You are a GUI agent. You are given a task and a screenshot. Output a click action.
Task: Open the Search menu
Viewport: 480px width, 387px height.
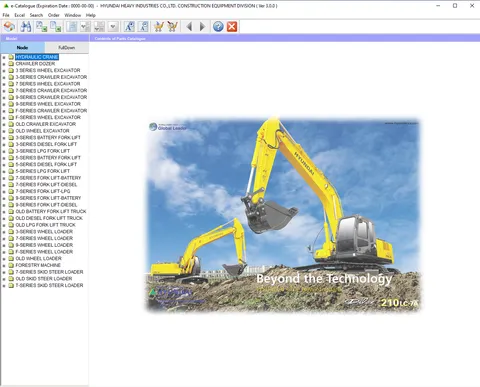click(36, 15)
